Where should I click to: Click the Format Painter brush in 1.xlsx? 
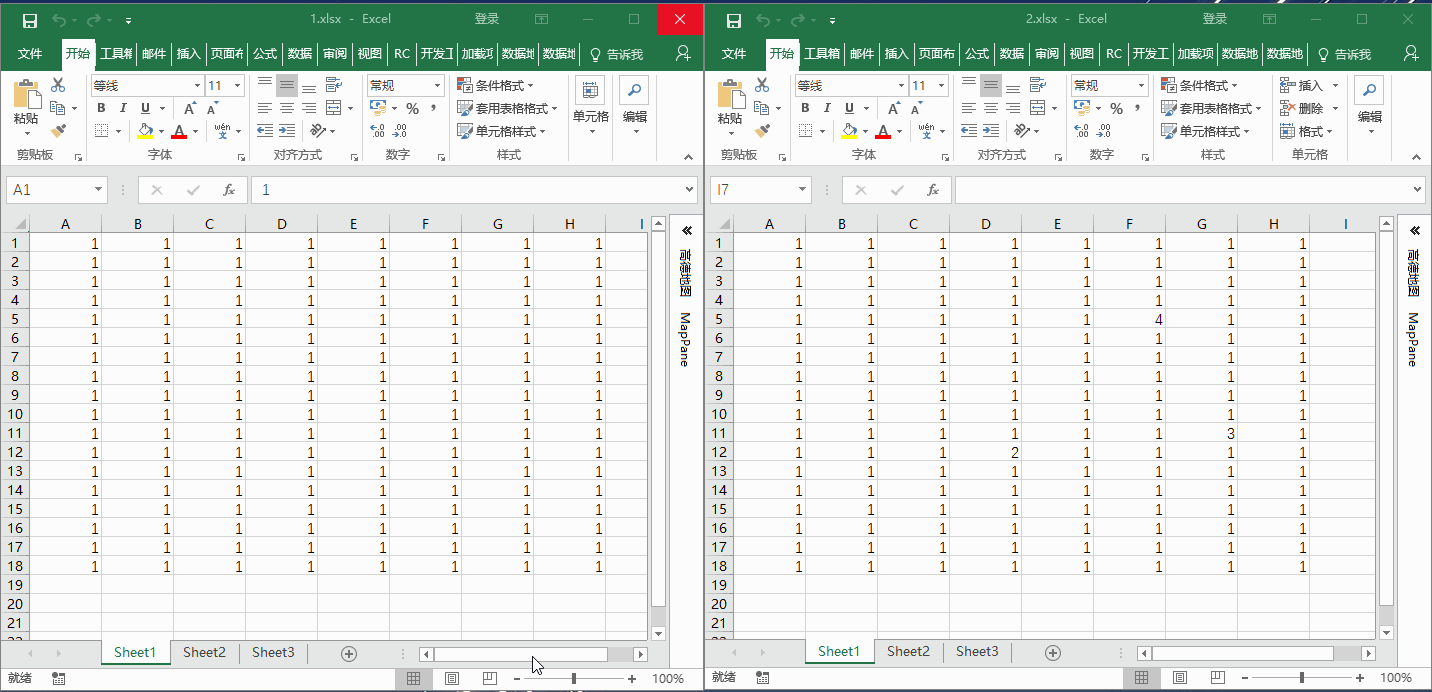58,130
